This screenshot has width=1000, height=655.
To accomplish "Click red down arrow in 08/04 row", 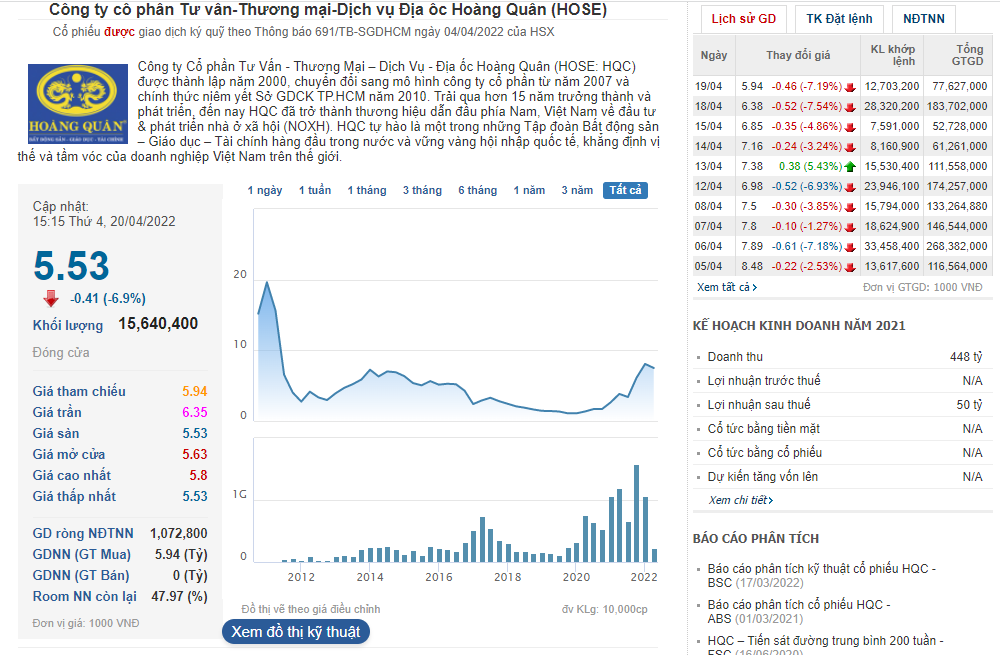I will [x=849, y=207].
